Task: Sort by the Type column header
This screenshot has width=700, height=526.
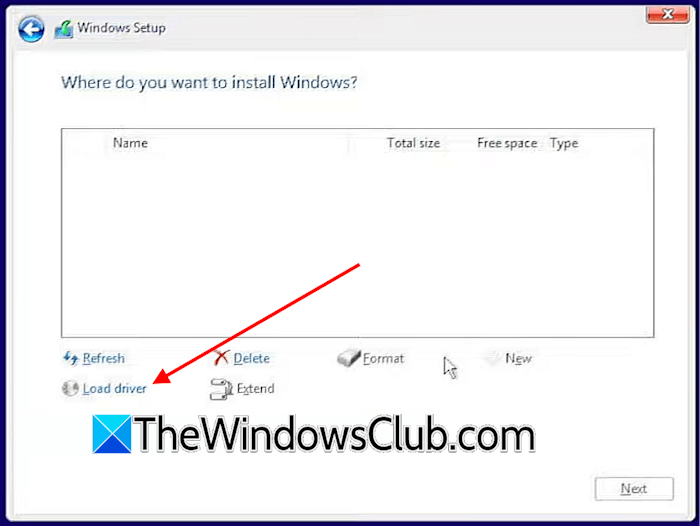Action: point(564,143)
